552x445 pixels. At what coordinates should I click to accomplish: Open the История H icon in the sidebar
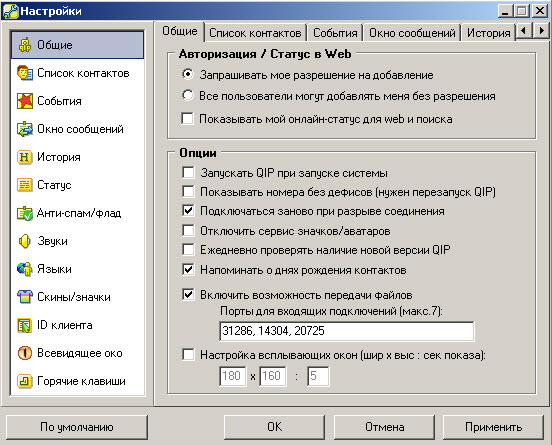point(25,157)
